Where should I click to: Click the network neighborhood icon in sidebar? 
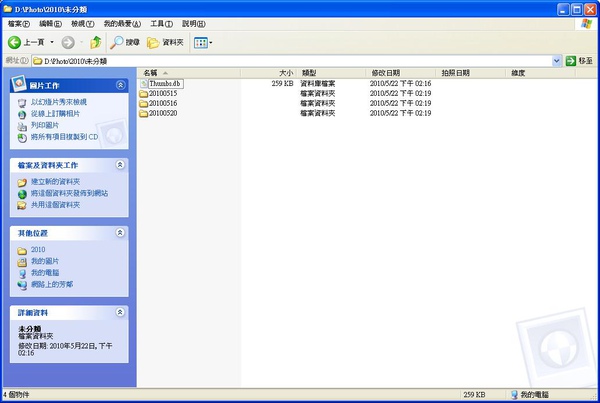(22, 285)
